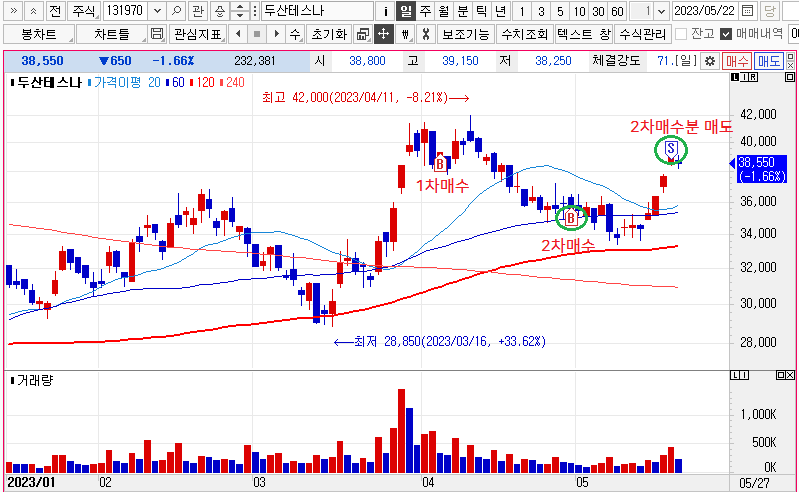Select the 일 daily period toggle
Viewport: 799px width, 492px height.
click(x=406, y=11)
